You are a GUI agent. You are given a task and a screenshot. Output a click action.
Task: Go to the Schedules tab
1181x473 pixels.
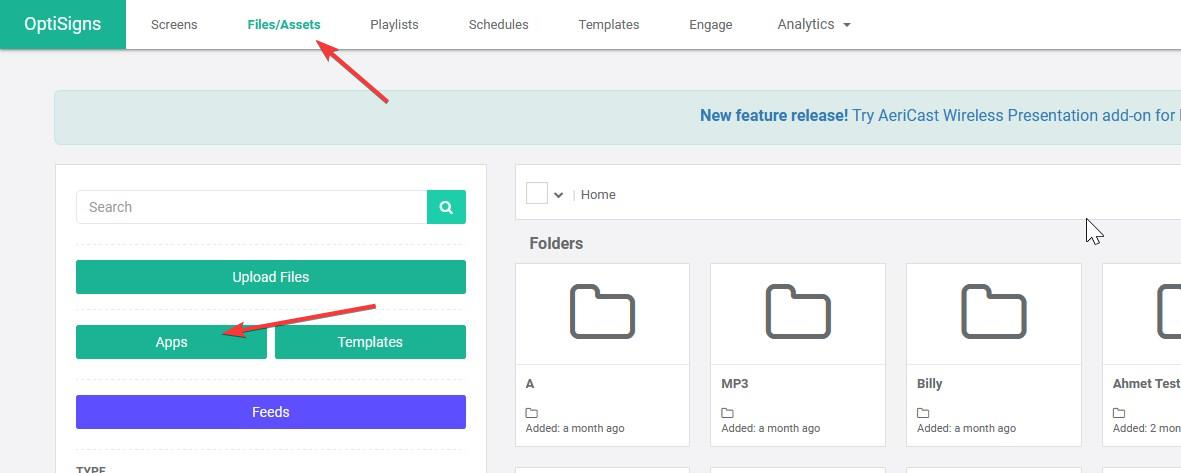pos(498,24)
